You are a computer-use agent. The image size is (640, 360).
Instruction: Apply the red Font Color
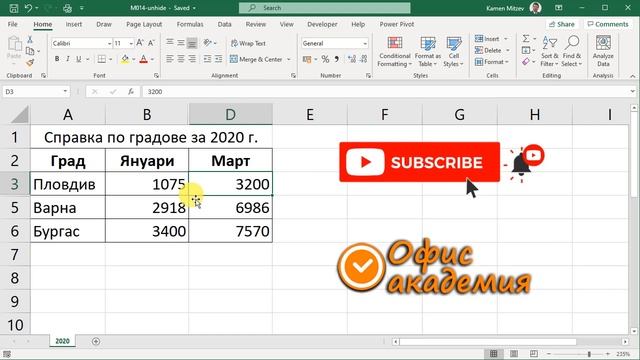(x=143, y=60)
